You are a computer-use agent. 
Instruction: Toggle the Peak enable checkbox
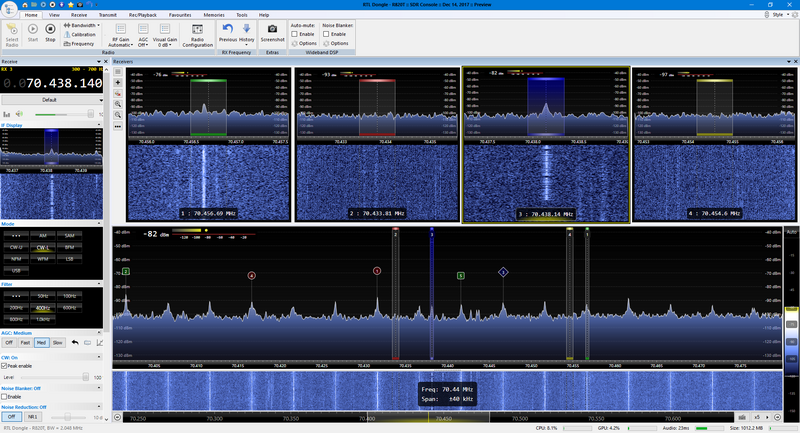(4, 366)
